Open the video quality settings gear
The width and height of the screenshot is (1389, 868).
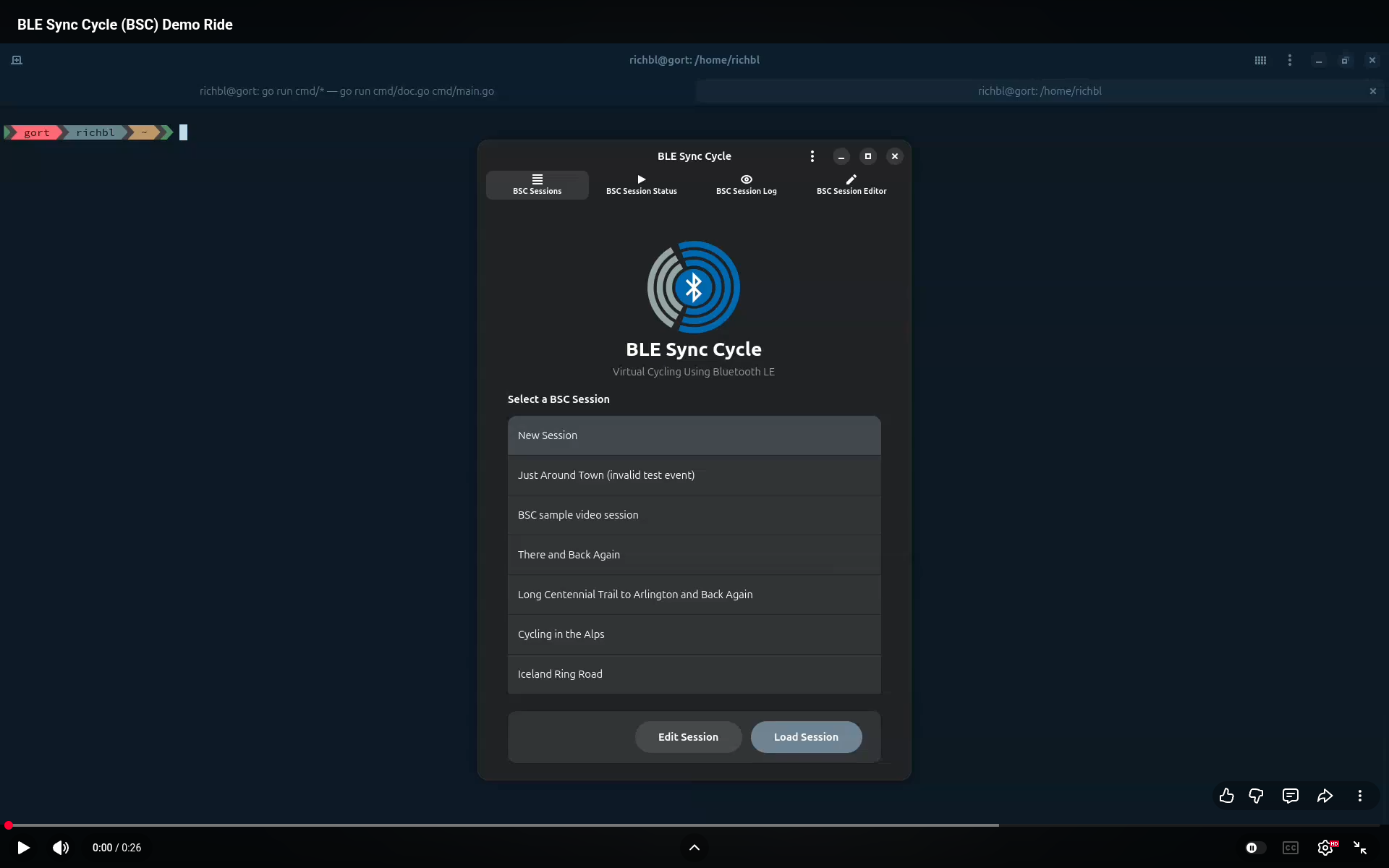1326,848
